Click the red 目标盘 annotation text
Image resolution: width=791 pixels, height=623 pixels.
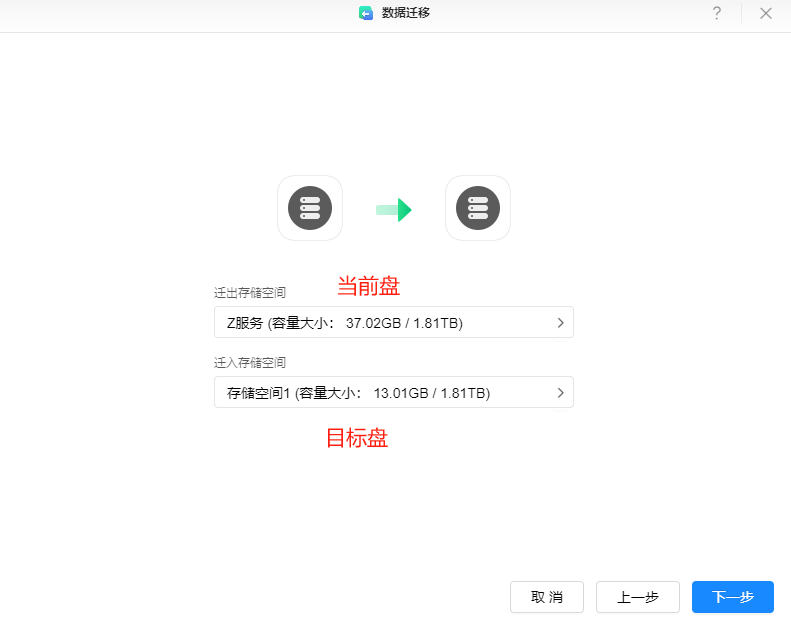(357, 438)
